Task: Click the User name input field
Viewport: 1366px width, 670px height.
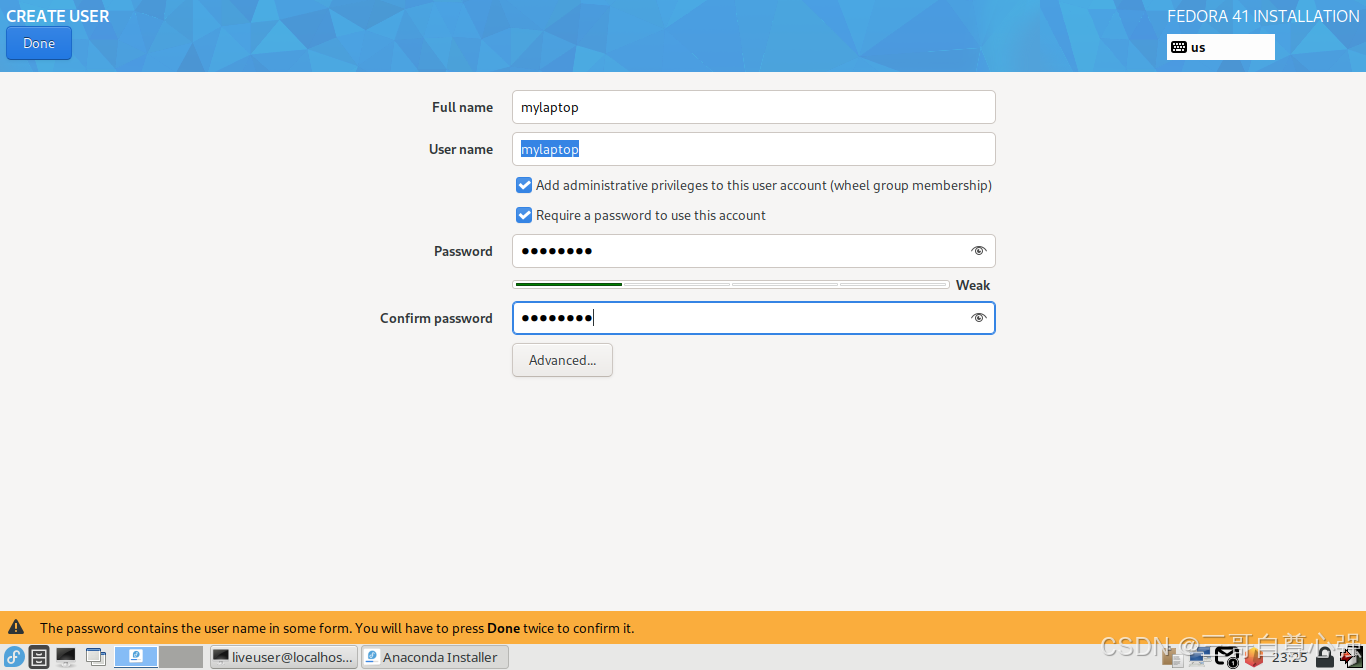Action: tap(753, 149)
